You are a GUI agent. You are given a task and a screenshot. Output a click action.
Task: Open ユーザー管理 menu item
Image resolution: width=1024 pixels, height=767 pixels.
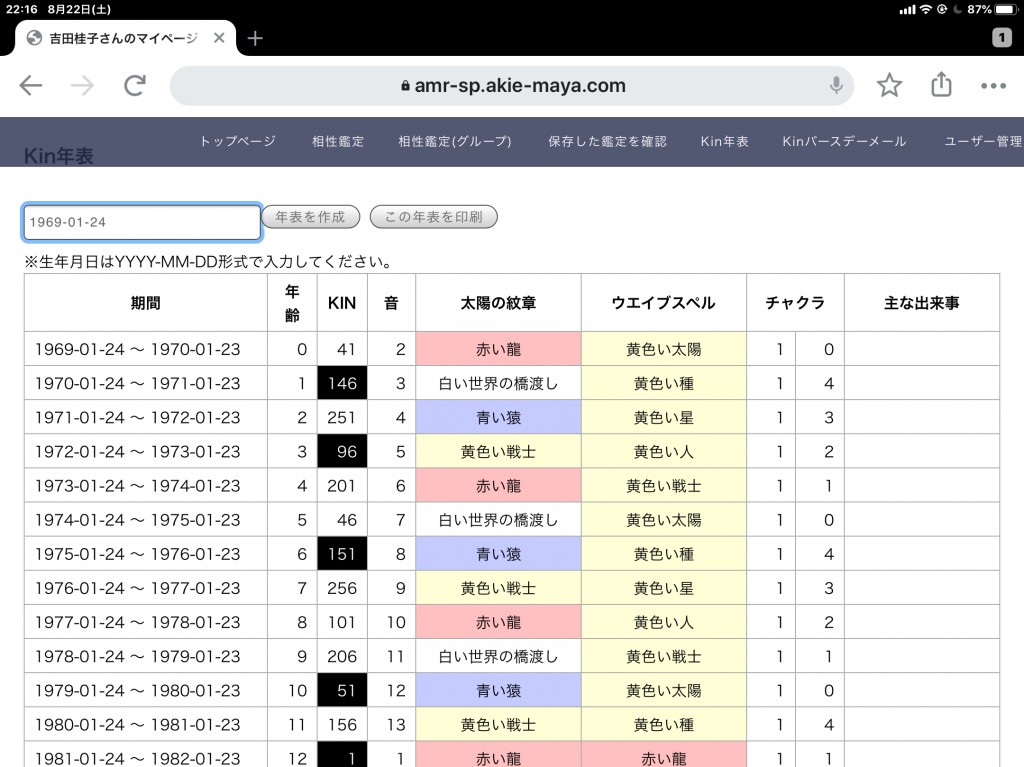[983, 141]
